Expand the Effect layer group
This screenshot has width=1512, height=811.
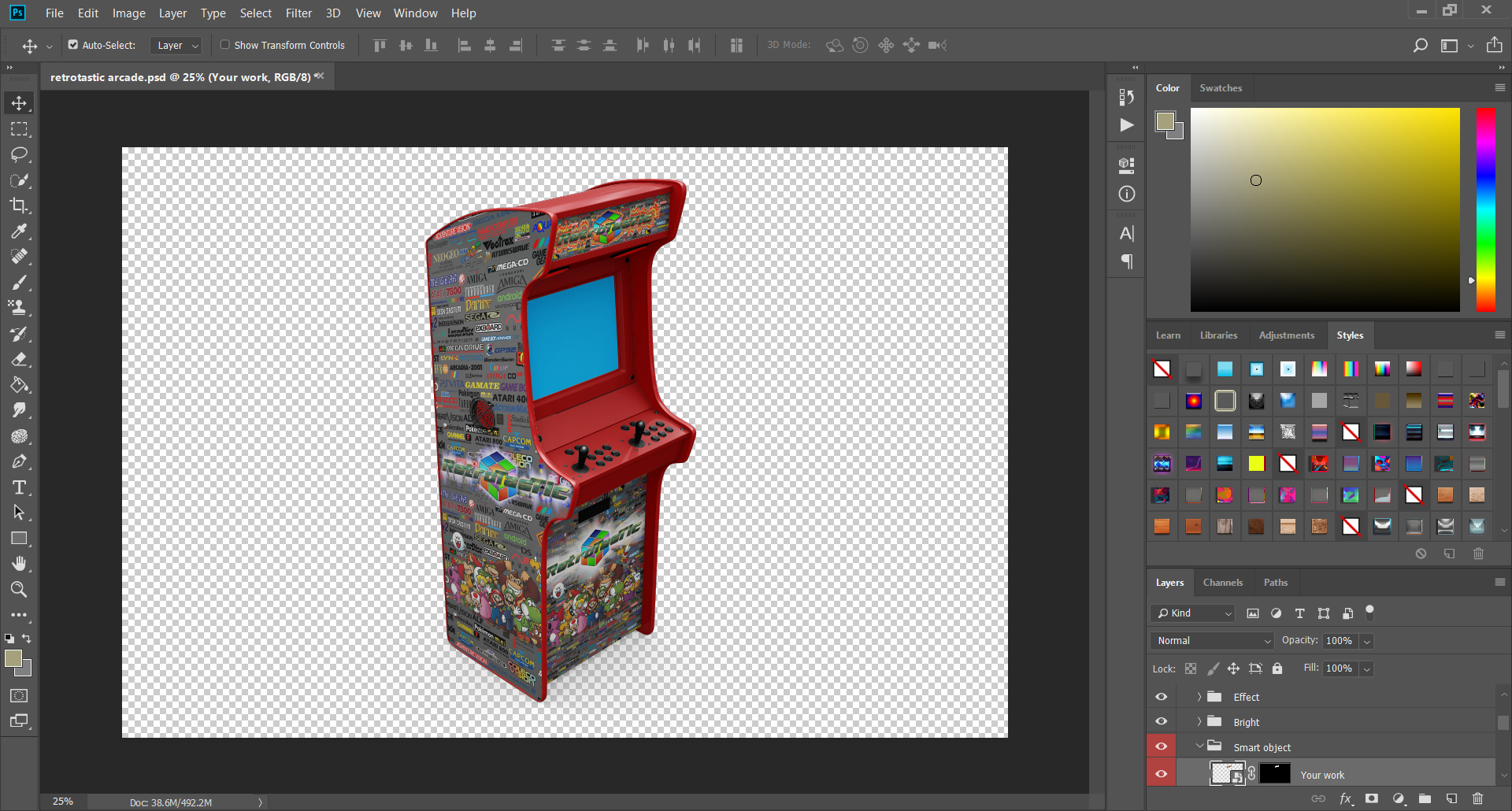[x=1199, y=697]
